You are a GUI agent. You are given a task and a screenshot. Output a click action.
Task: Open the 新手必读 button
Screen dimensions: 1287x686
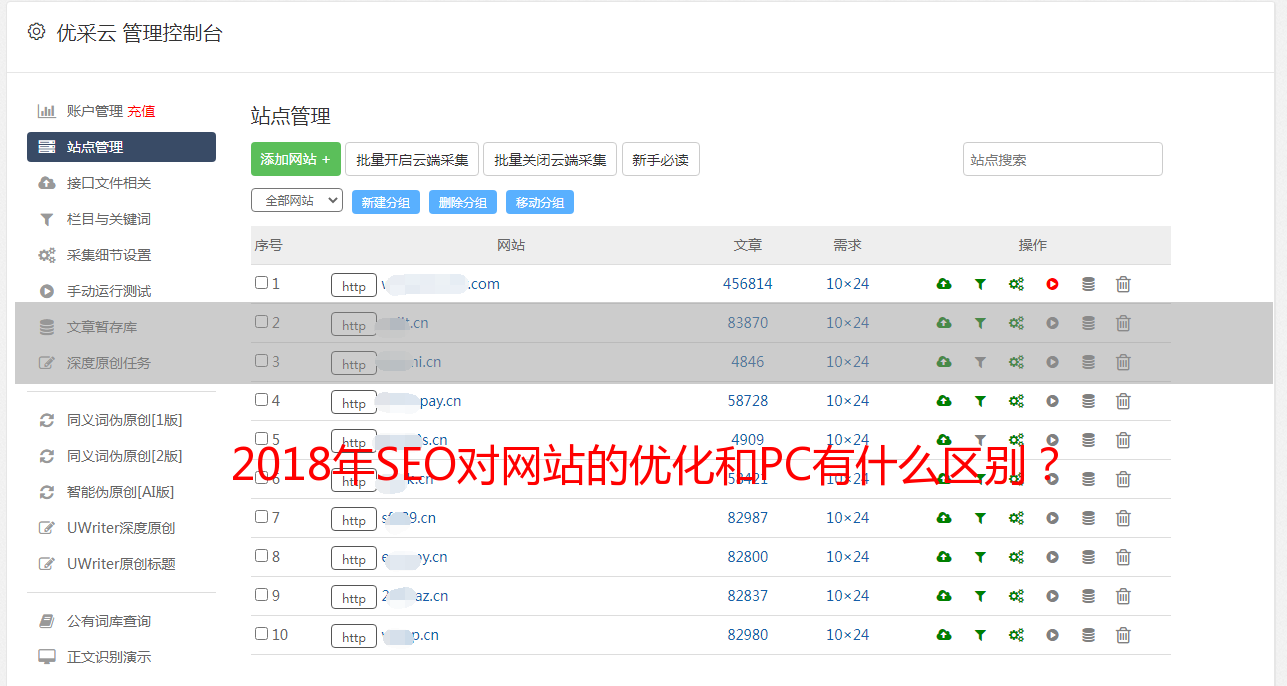(x=660, y=159)
